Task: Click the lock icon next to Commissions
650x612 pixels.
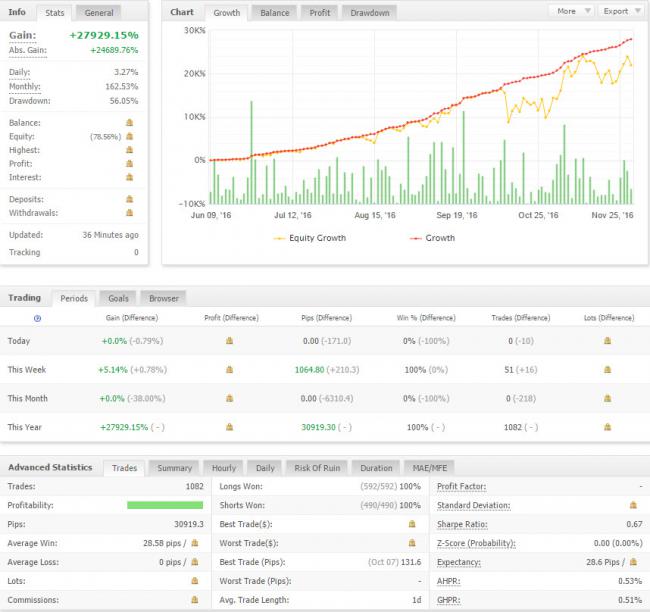Action: tap(194, 599)
